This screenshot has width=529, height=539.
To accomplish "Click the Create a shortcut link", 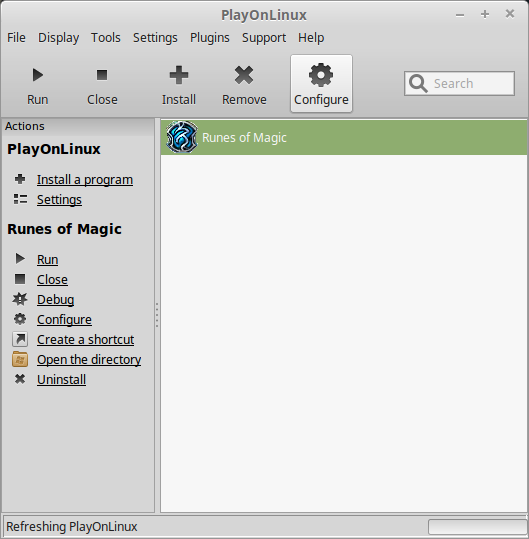I will coord(86,339).
